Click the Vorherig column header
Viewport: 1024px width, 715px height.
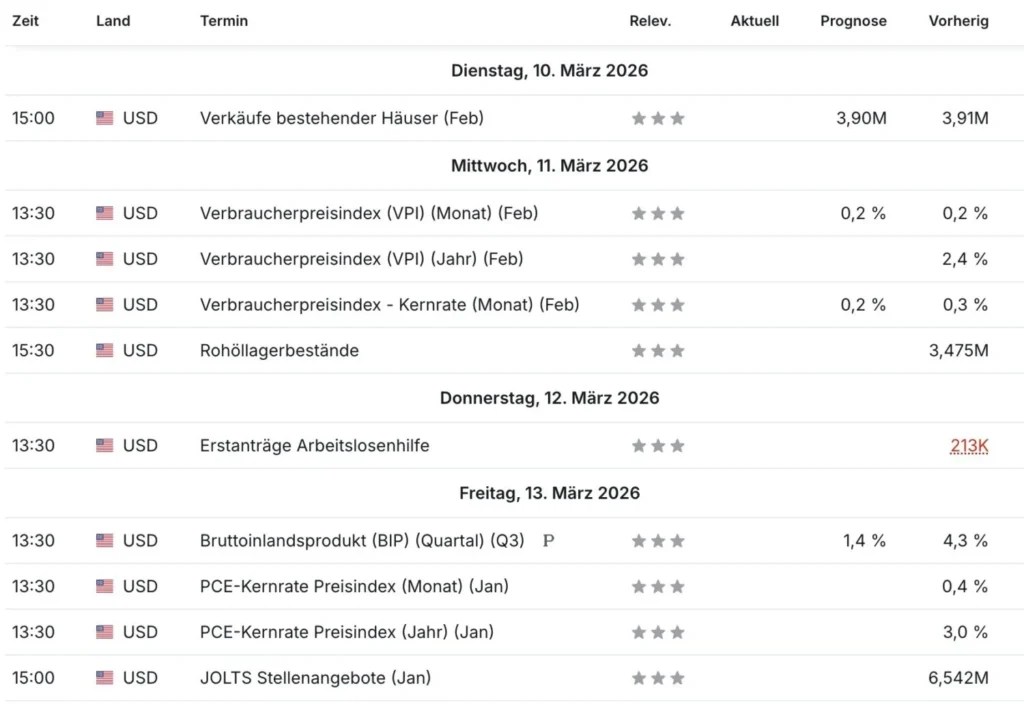(958, 21)
